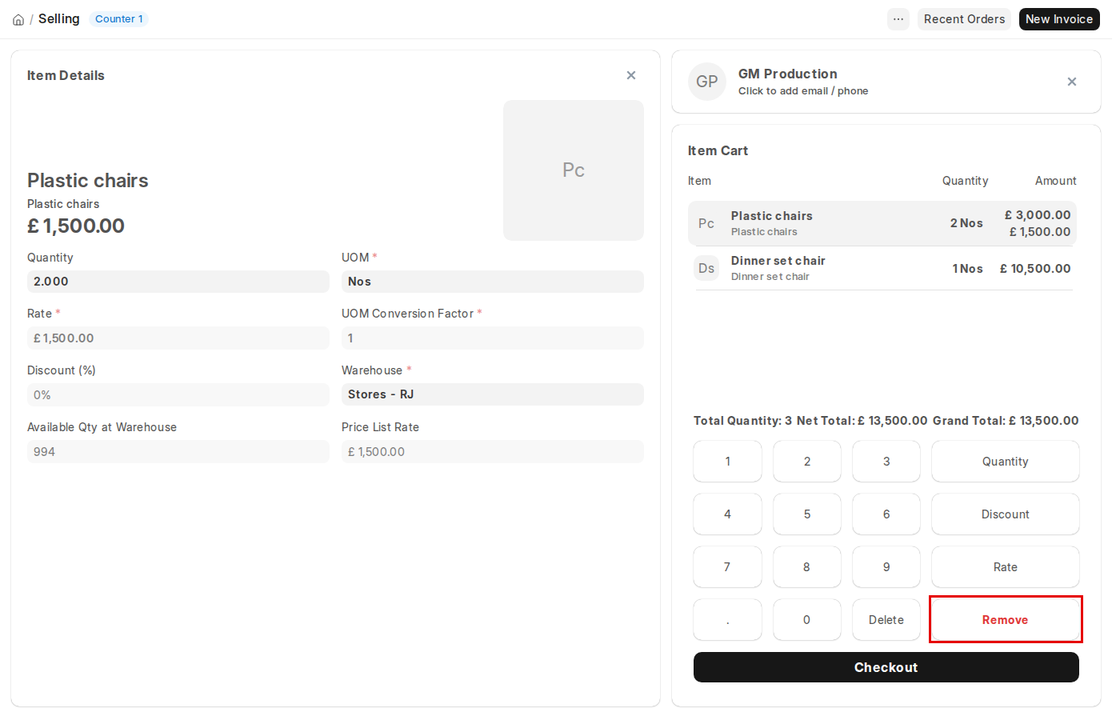Click the Plastic chairs heading in Item Details
This screenshot has height=720, width=1120.
(x=88, y=180)
